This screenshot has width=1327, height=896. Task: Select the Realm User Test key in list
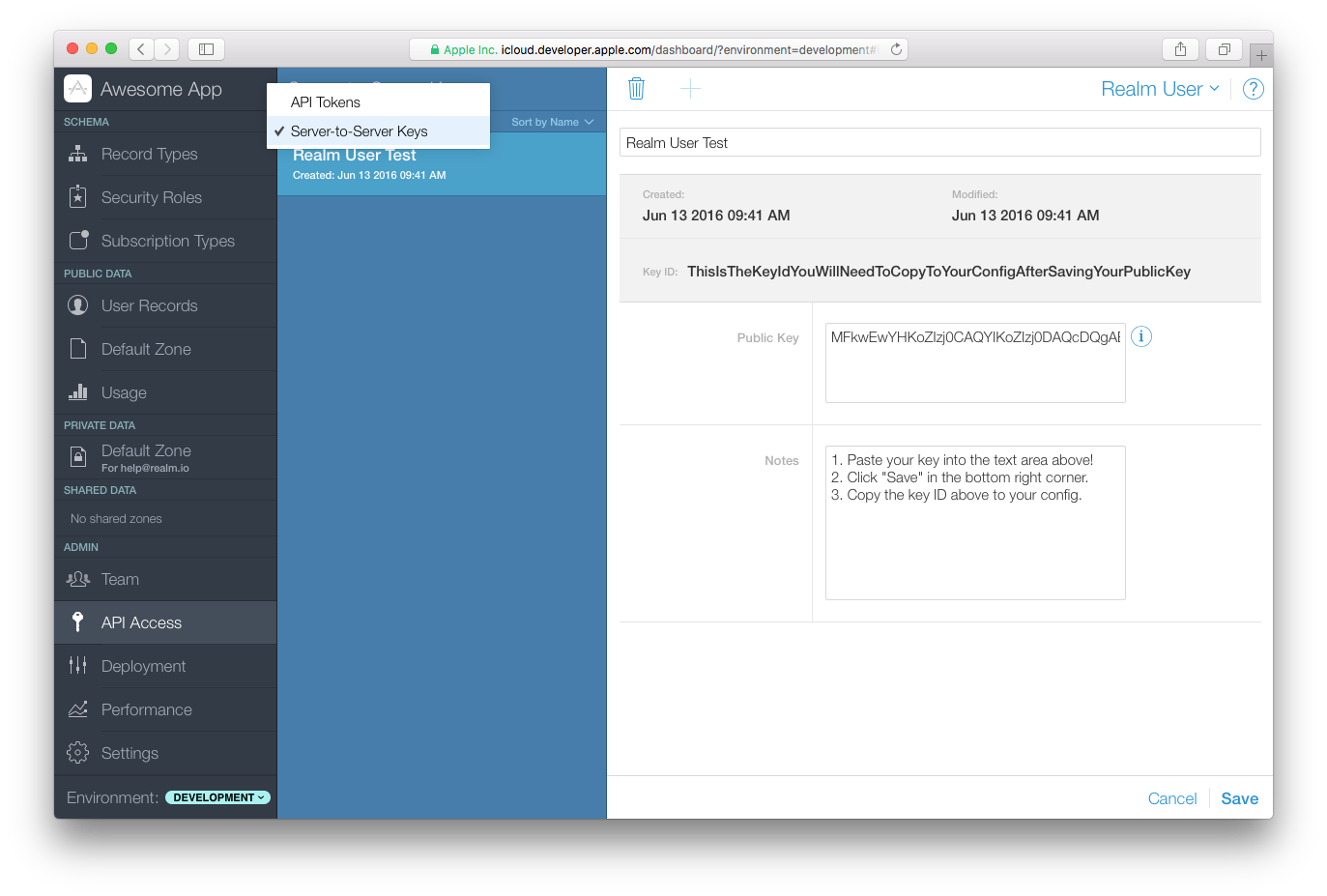click(442, 164)
